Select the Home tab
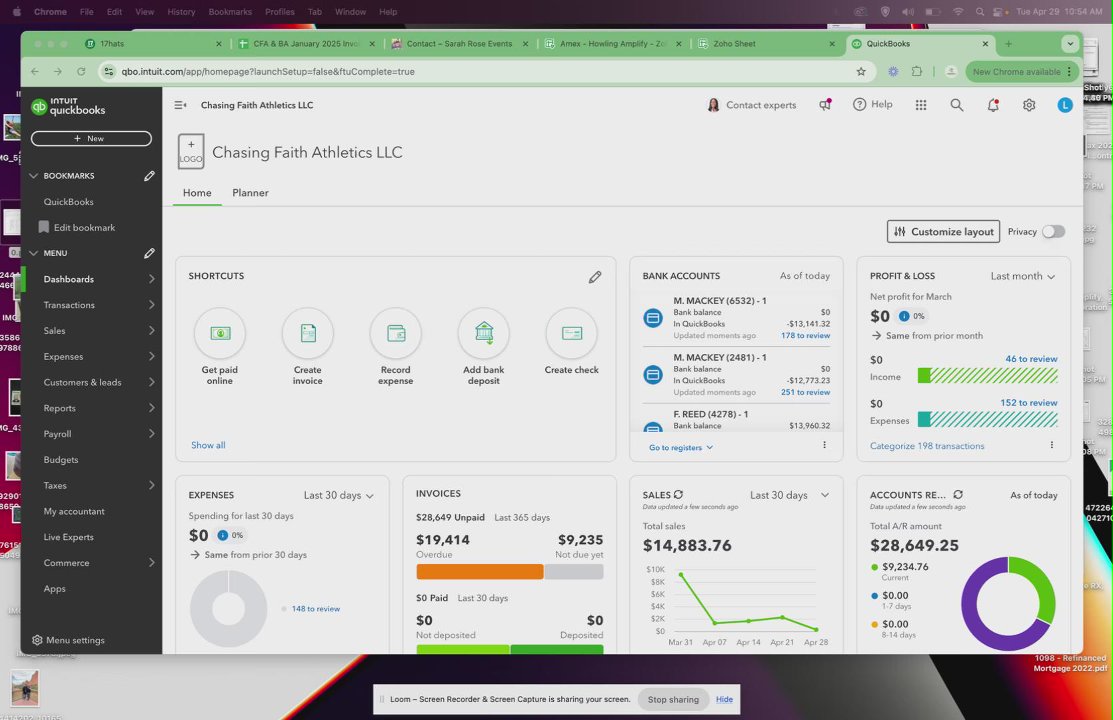The height and width of the screenshot is (720, 1113). 197,192
